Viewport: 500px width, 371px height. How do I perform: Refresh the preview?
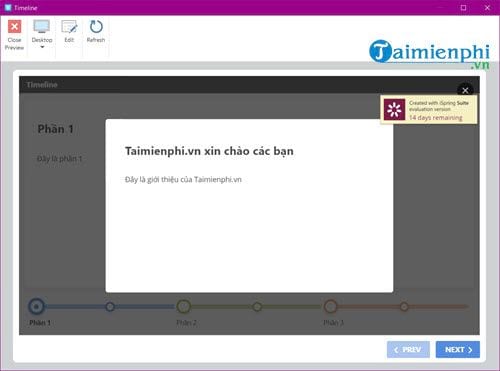(96, 27)
